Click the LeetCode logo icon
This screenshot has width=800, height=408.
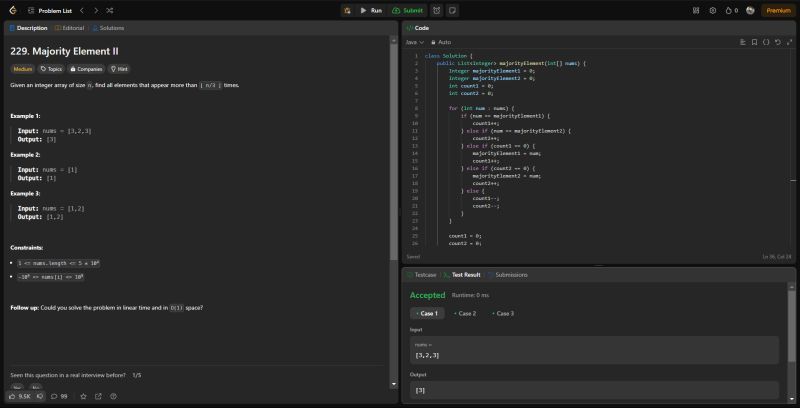point(9,10)
